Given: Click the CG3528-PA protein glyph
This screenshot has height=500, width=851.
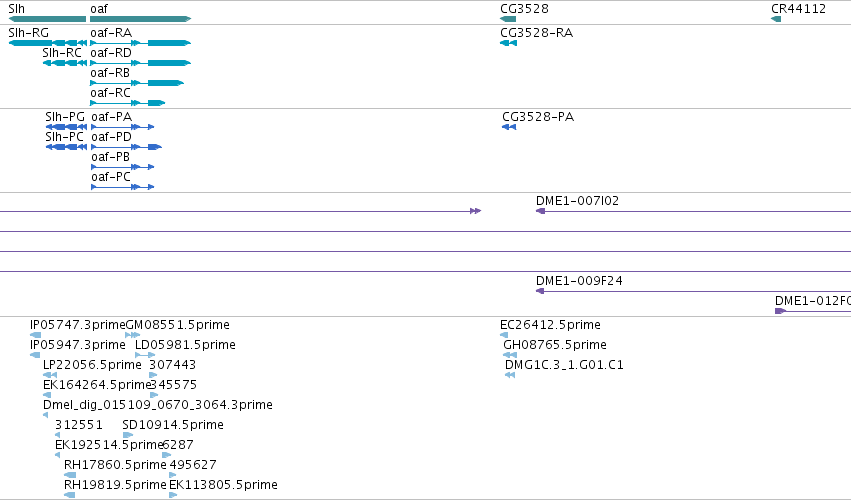Looking at the screenshot, I should pos(509,127).
